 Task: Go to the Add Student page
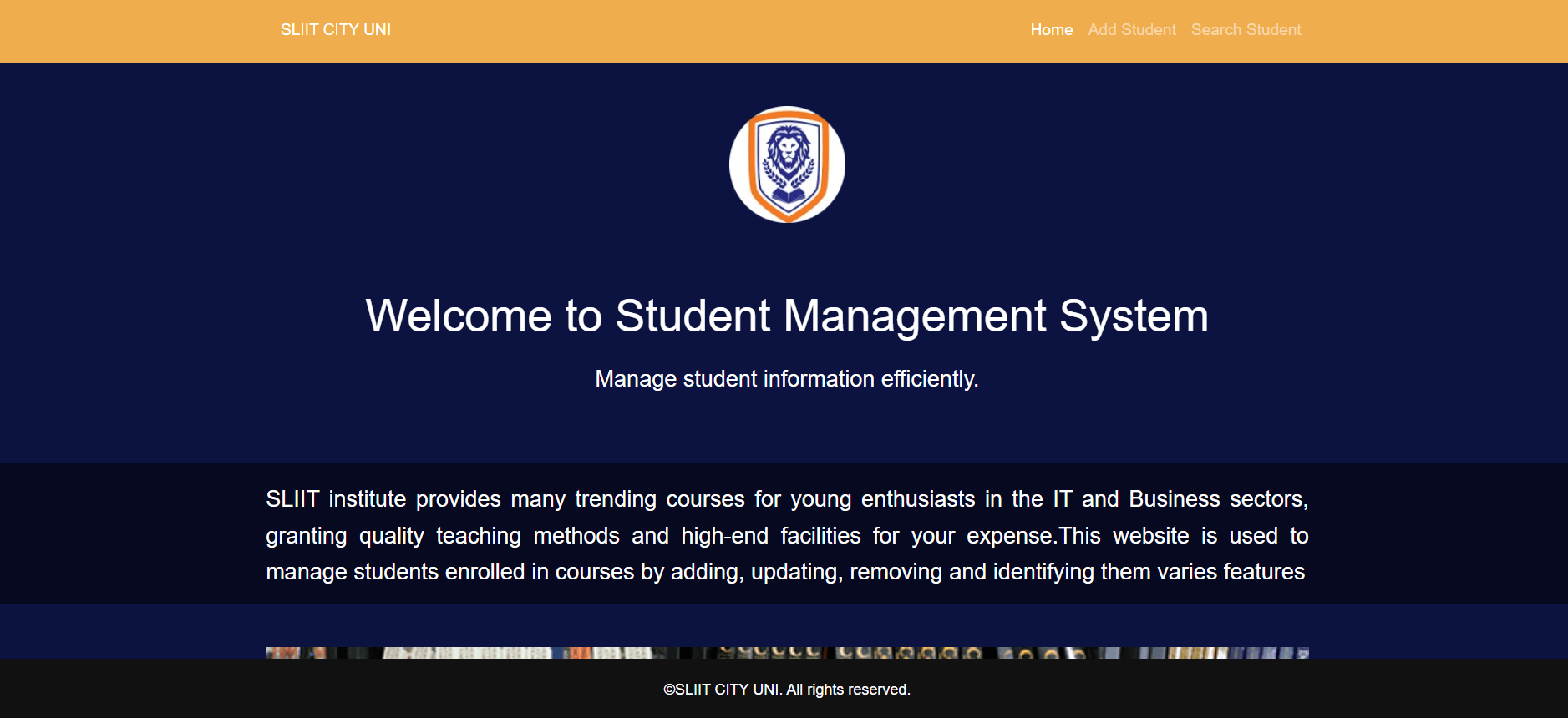(1132, 30)
